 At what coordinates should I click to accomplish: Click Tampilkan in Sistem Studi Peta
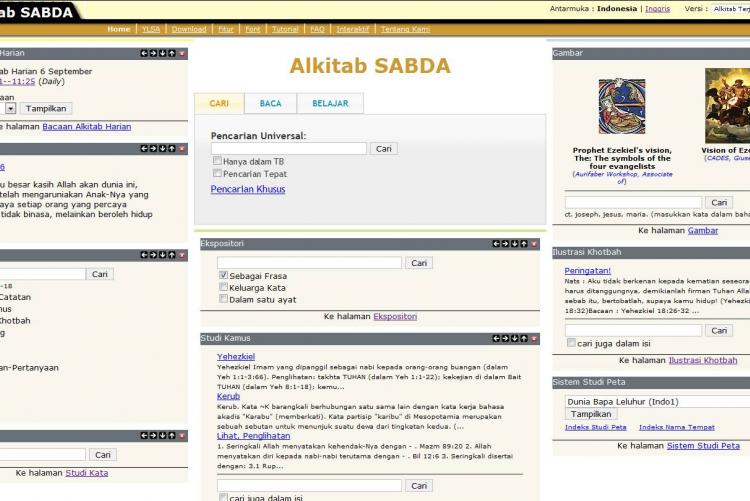point(591,414)
